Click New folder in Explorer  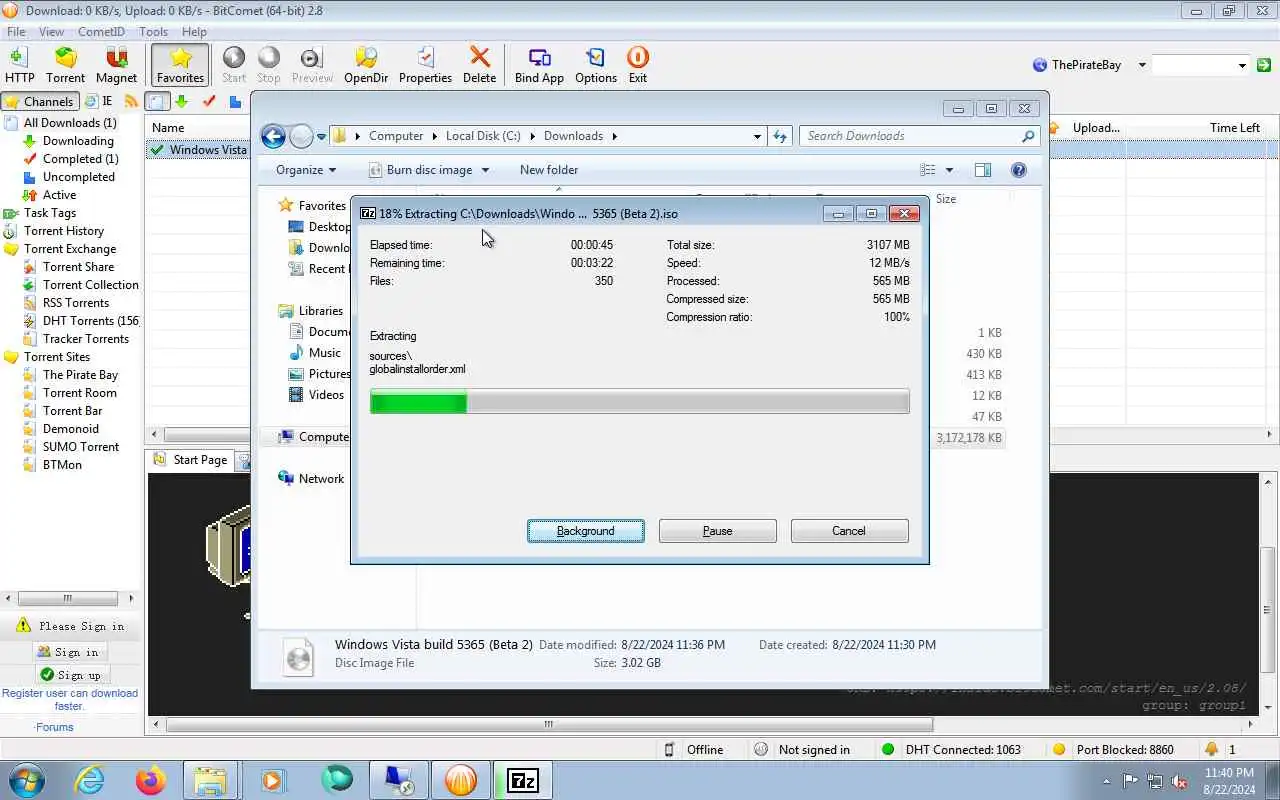coord(548,170)
